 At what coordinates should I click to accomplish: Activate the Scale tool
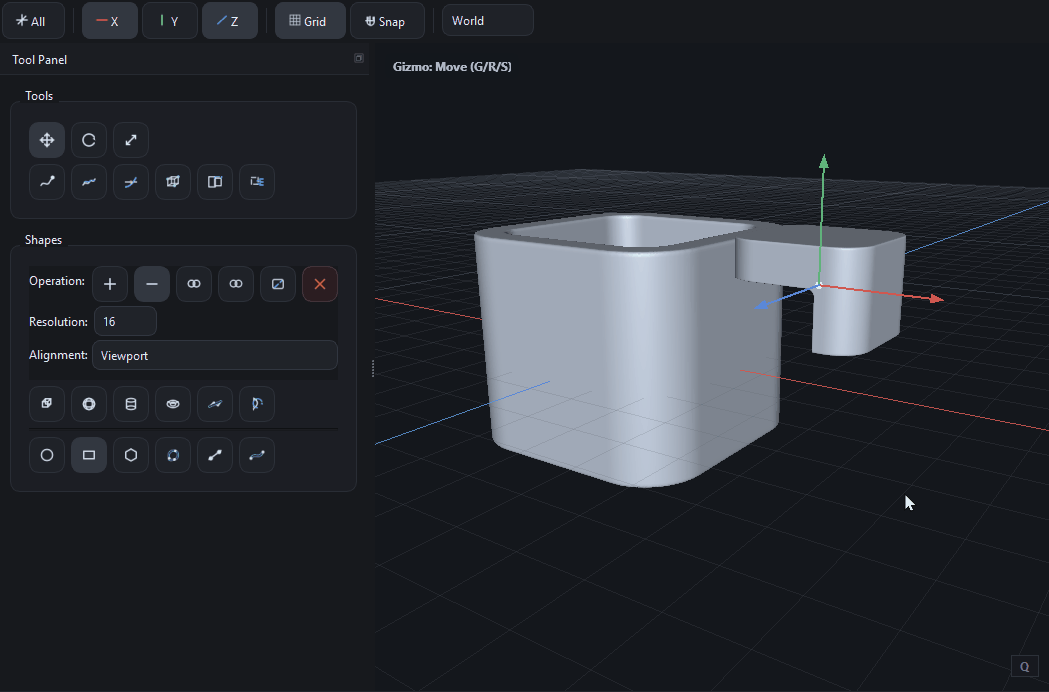click(130, 140)
